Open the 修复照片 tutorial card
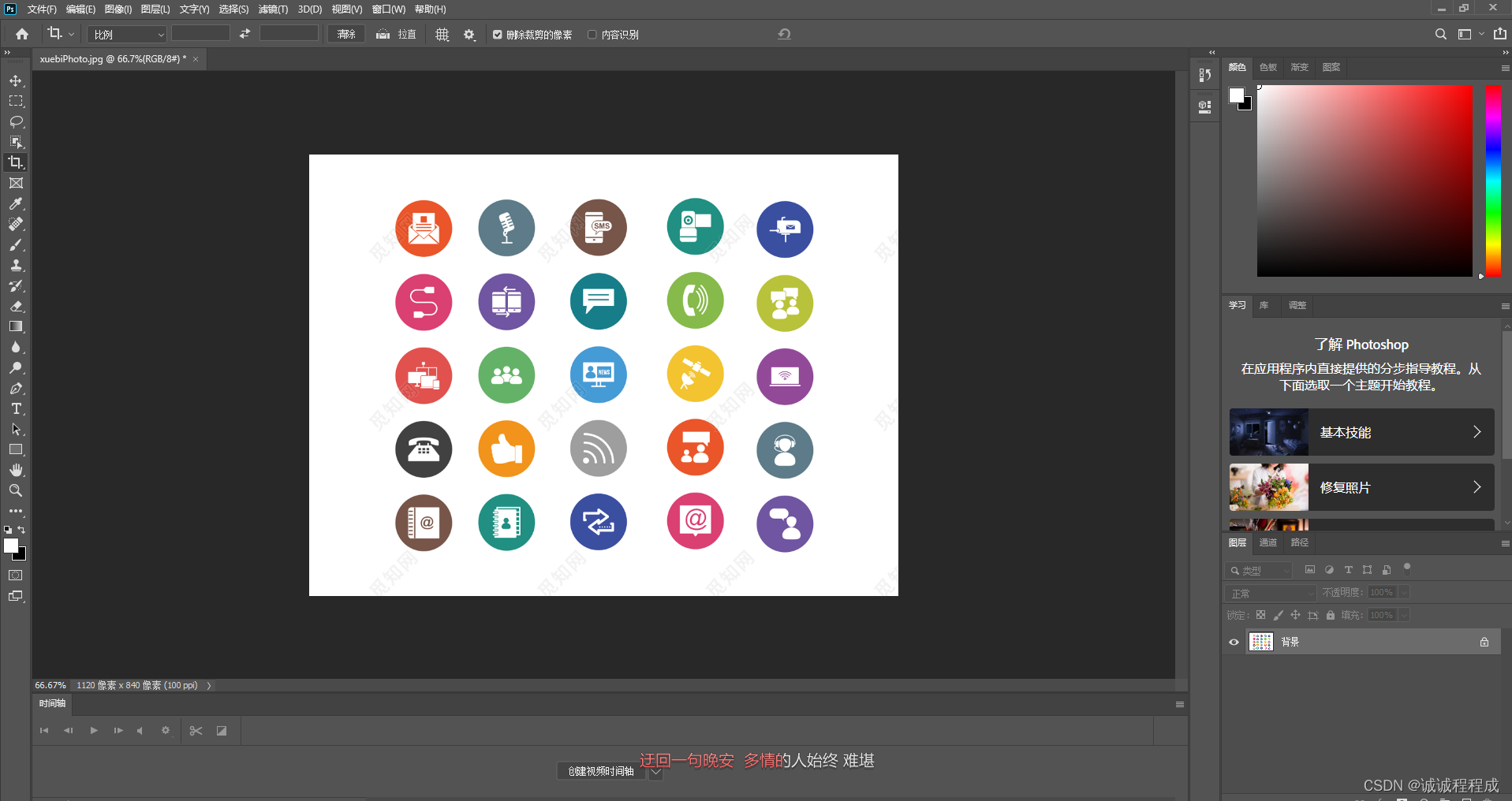 1361,487
